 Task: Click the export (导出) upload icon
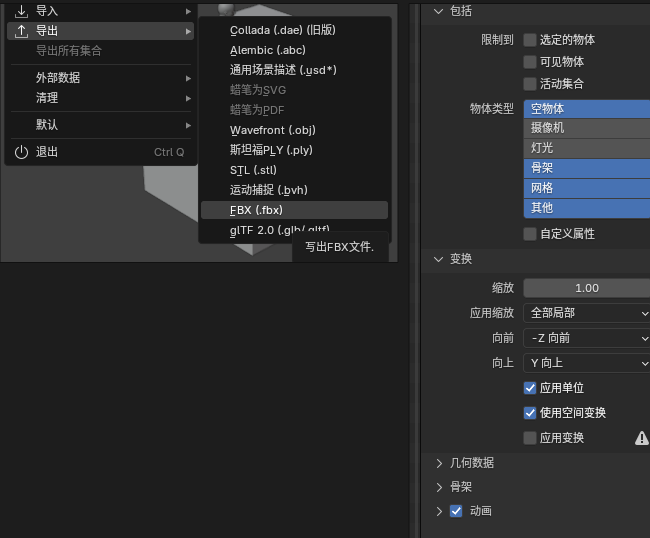coord(21,31)
